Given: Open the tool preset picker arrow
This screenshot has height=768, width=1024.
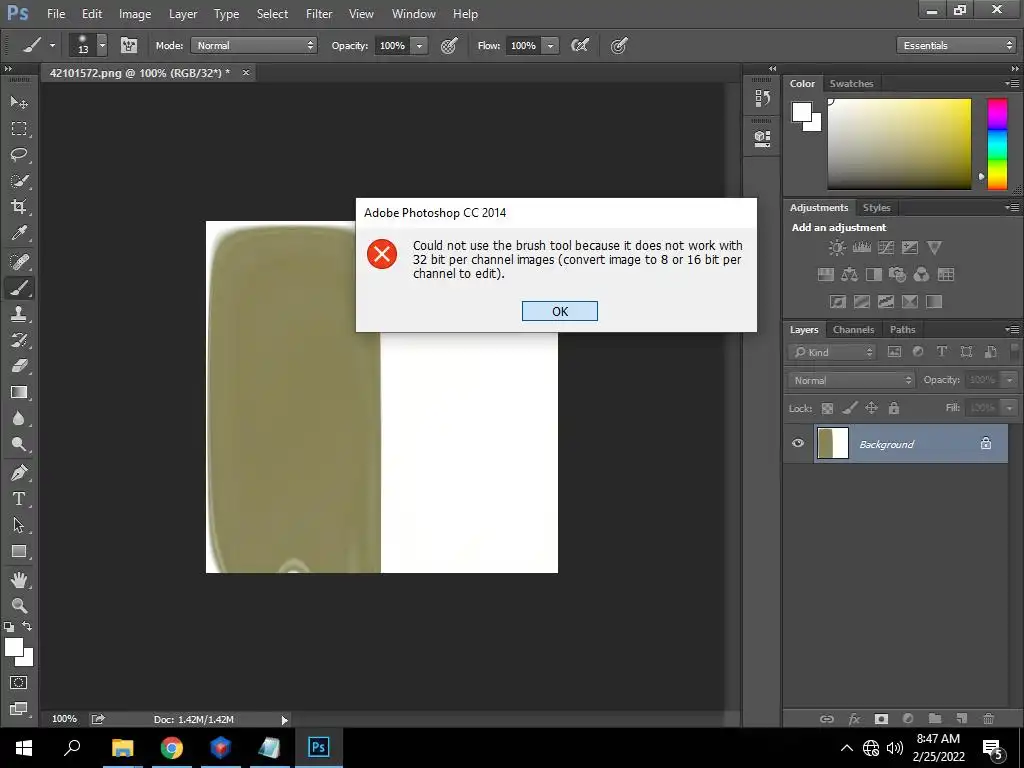Looking at the screenshot, I should [x=52, y=45].
